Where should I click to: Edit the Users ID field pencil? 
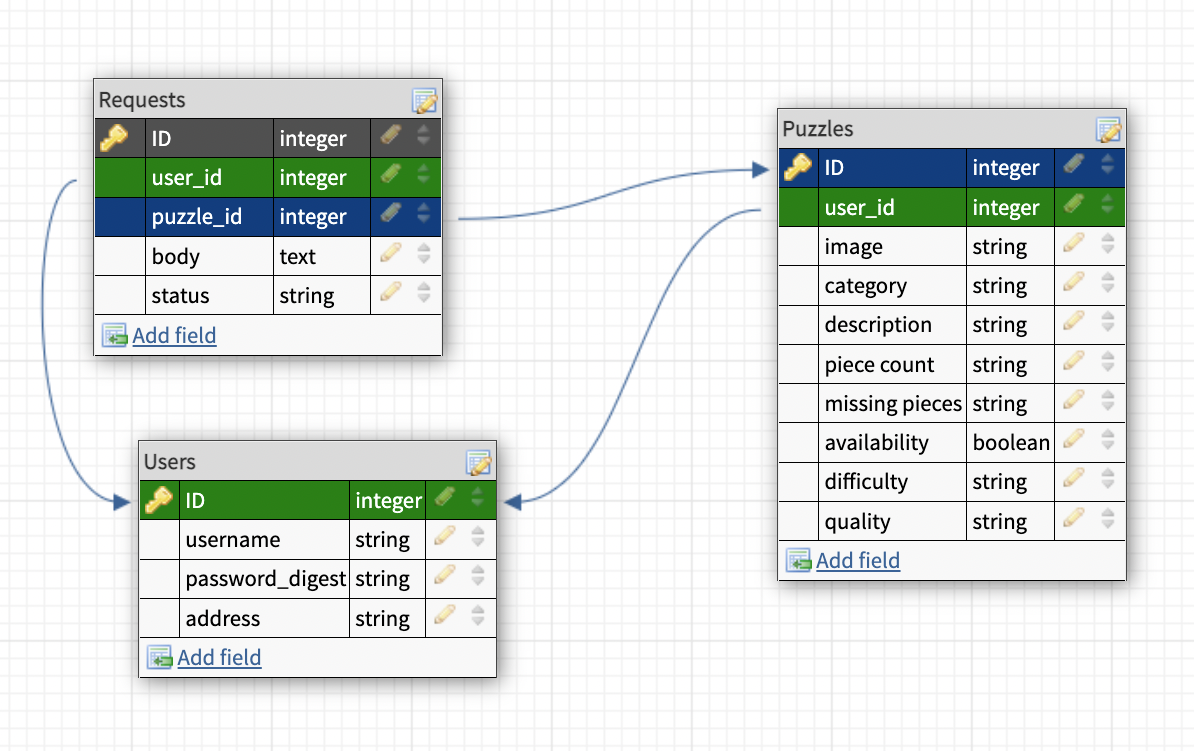click(445, 497)
